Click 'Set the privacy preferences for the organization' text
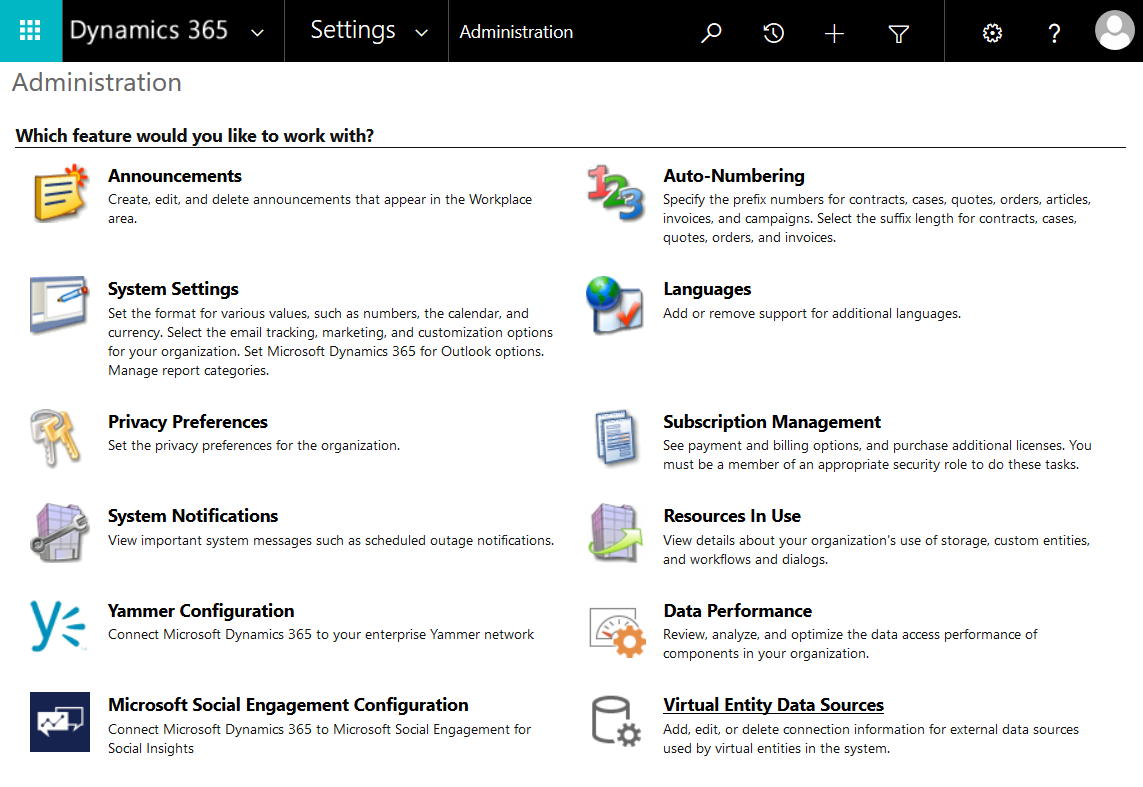Viewport: 1143px width, 787px height. pyautogui.click(x=254, y=445)
